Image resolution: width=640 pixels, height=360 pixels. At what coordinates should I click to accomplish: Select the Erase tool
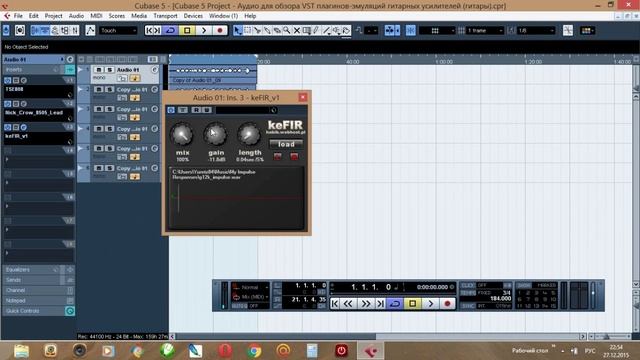pos(277,31)
